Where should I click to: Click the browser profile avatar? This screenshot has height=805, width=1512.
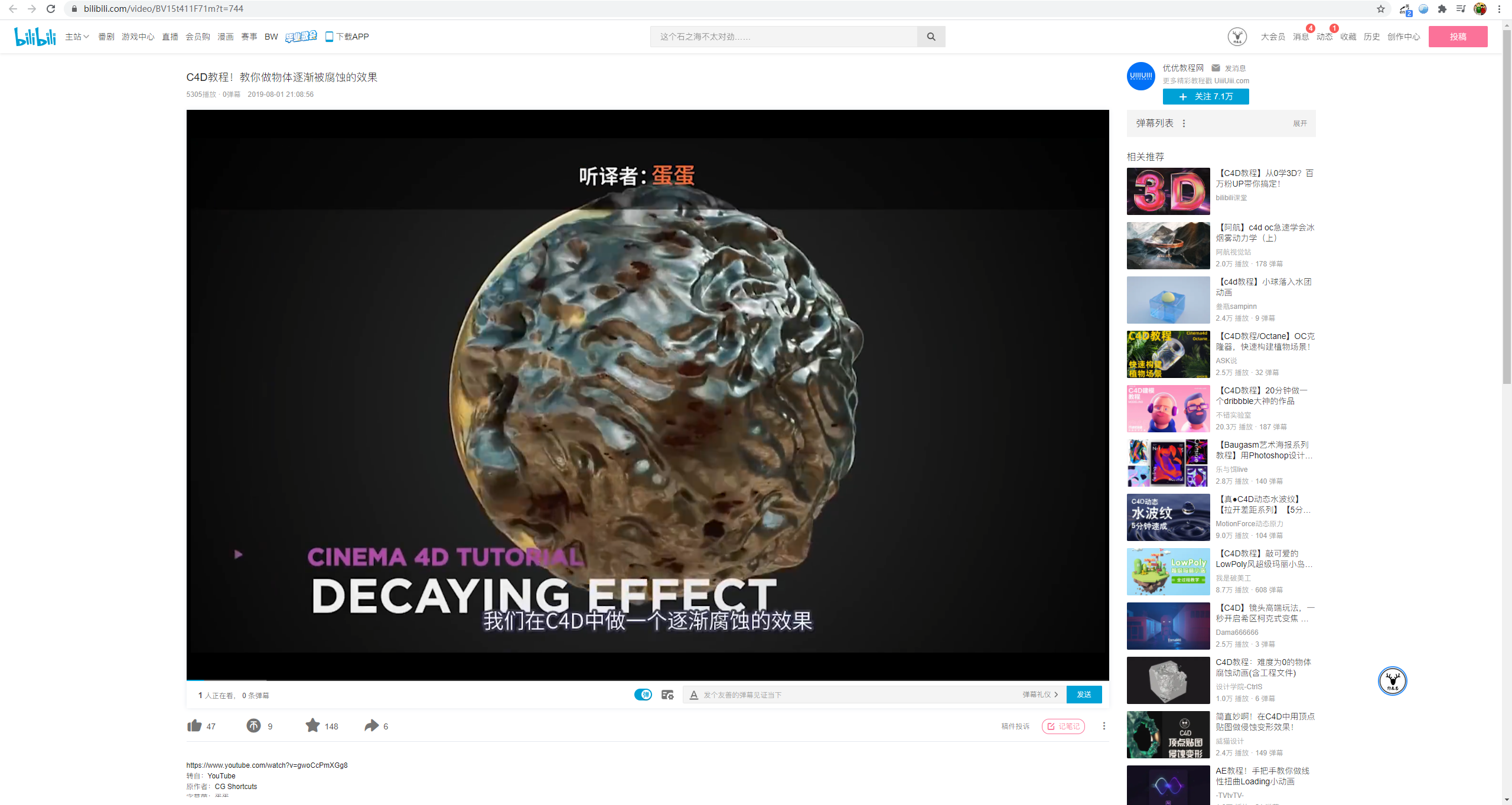coord(1480,9)
